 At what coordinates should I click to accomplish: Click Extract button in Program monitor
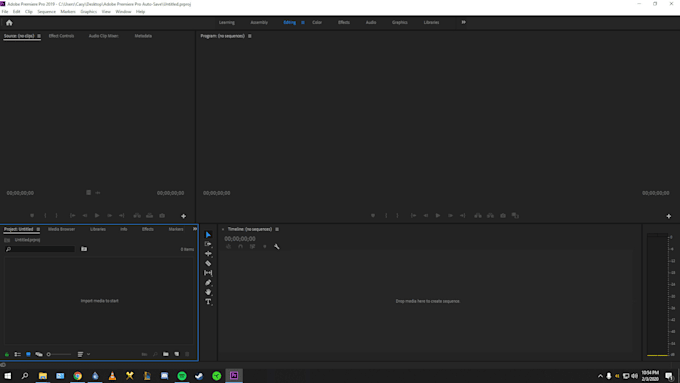(490, 216)
